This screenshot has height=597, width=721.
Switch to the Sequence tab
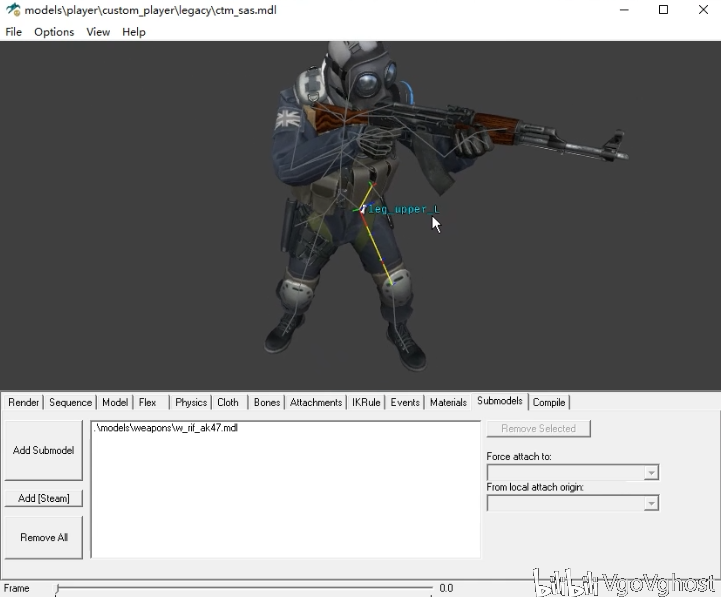point(70,402)
